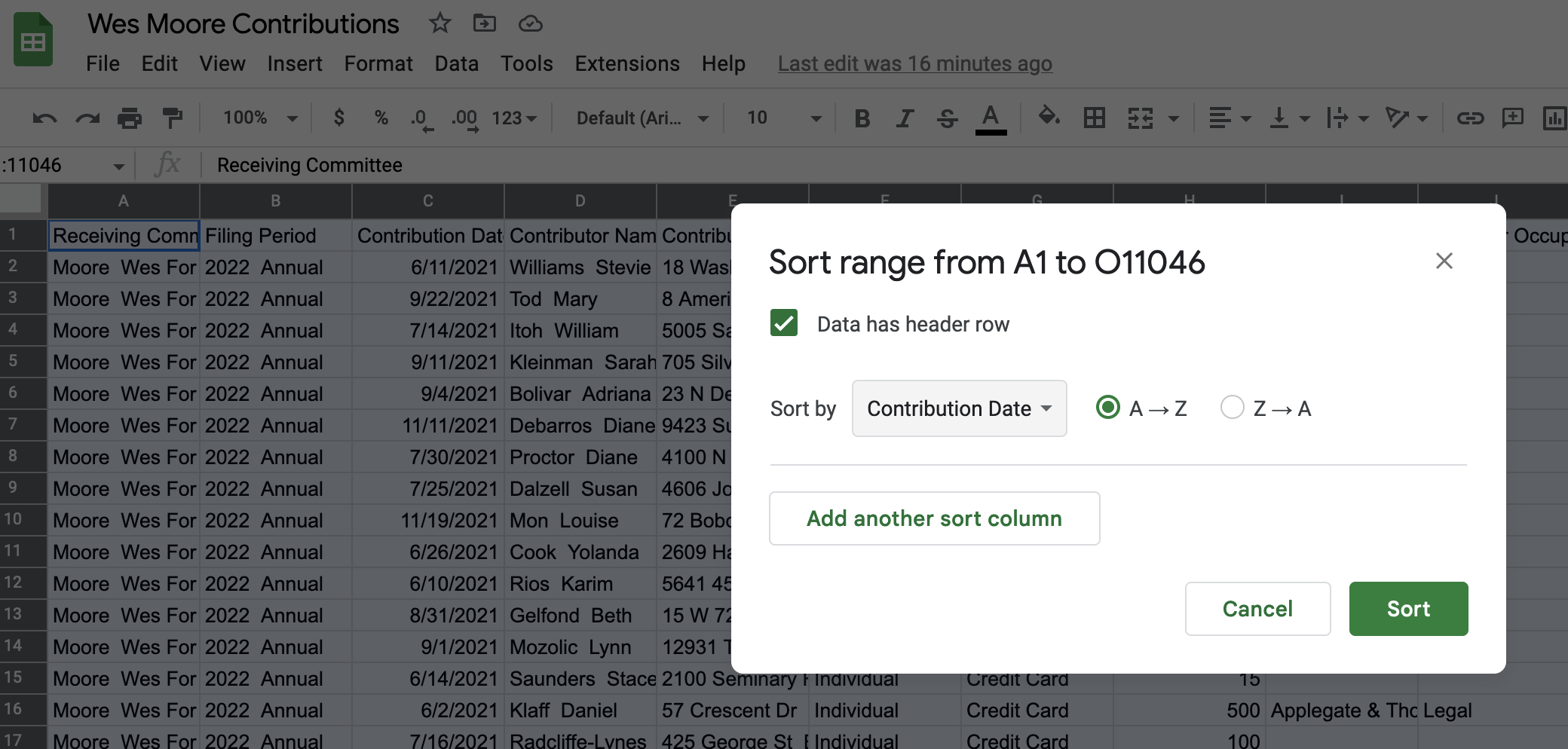Insert a comment
Viewport: 1568px width, 749px height.
point(1513,118)
